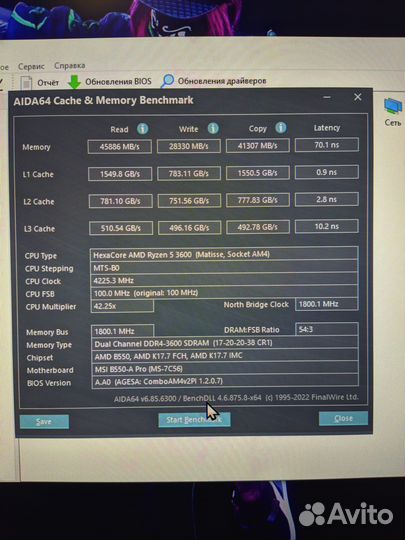405x540 pixels.
Task: Click the BIOS Version A.A0 field
Action: [225, 381]
